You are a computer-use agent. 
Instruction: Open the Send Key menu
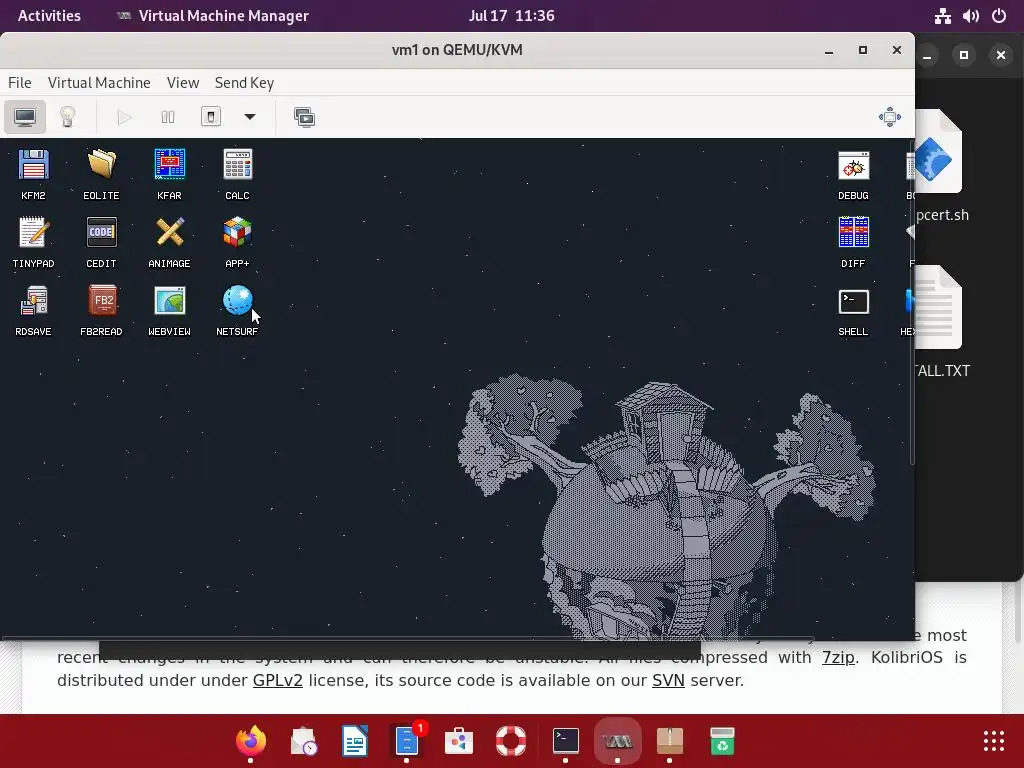click(x=244, y=83)
